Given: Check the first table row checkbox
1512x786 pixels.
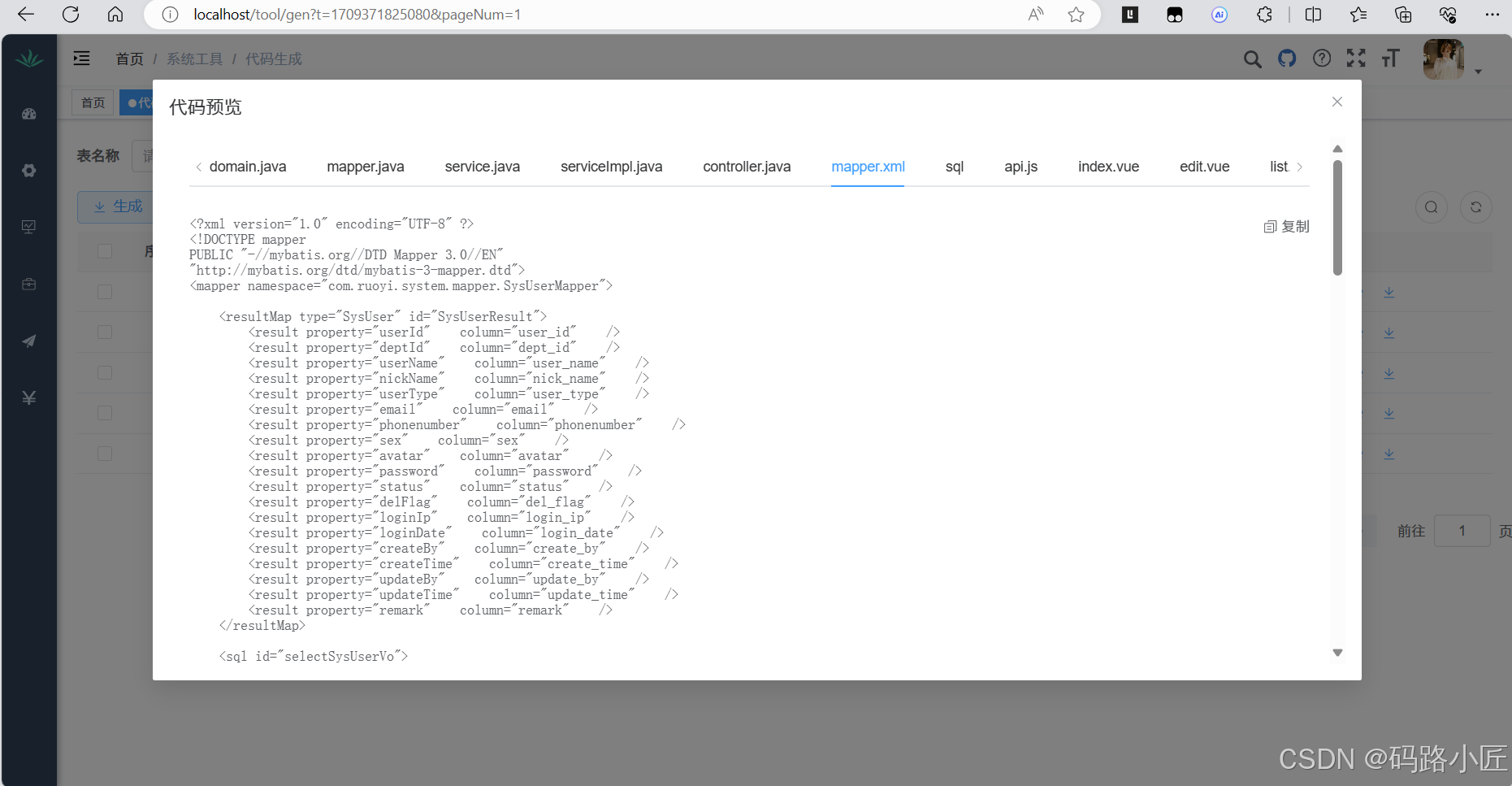Looking at the screenshot, I should tap(104, 291).
